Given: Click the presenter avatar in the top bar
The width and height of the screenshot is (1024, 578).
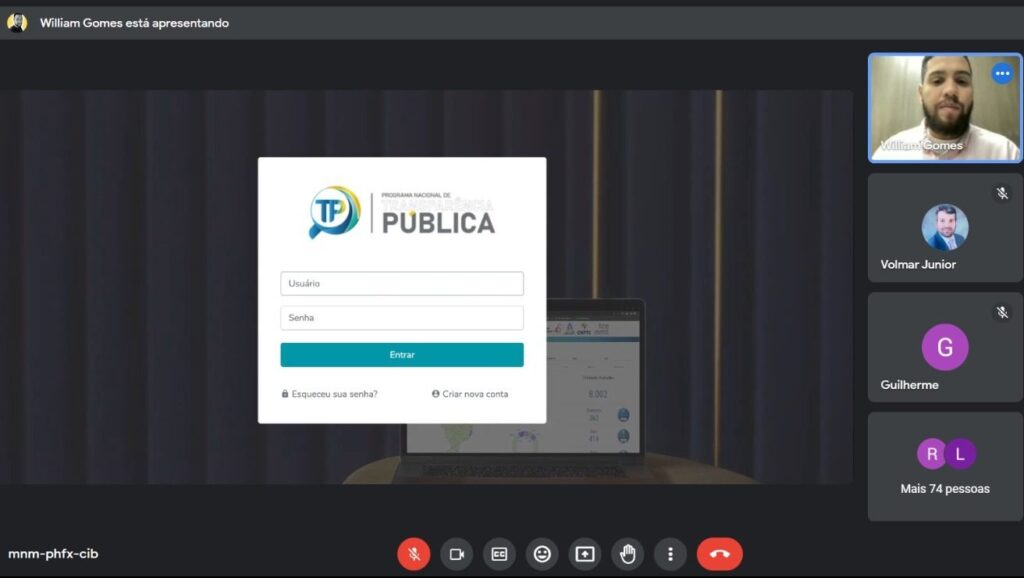Looking at the screenshot, I should coord(17,23).
